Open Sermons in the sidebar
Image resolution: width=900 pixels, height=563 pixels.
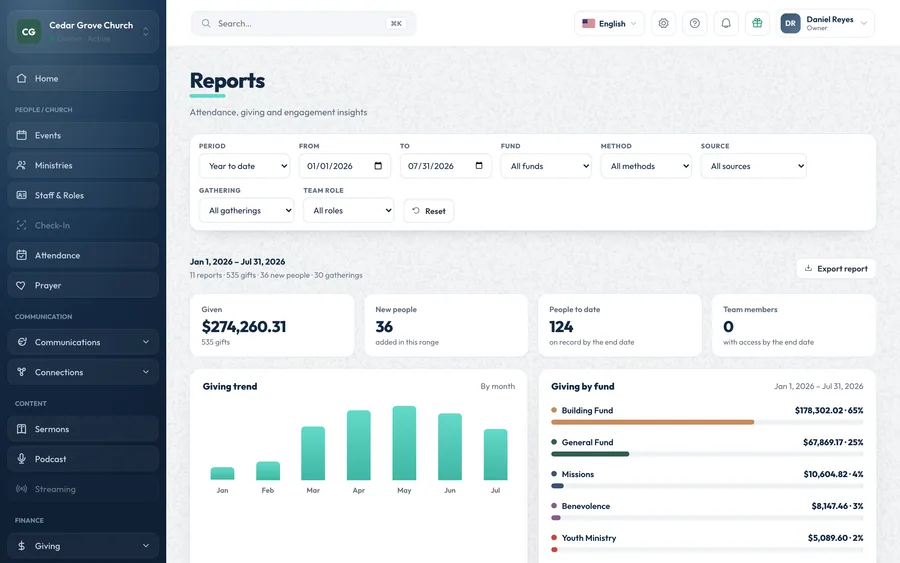point(83,429)
